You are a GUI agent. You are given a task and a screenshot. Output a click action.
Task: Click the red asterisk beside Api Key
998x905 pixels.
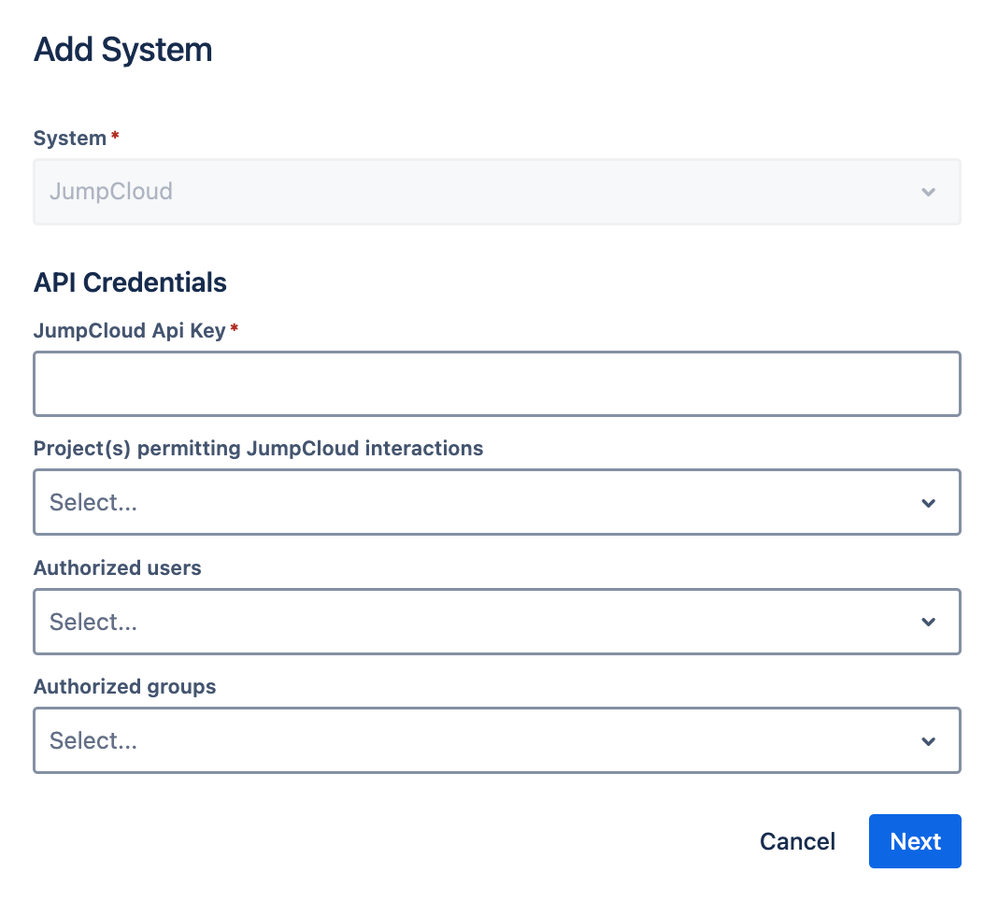[235, 329]
